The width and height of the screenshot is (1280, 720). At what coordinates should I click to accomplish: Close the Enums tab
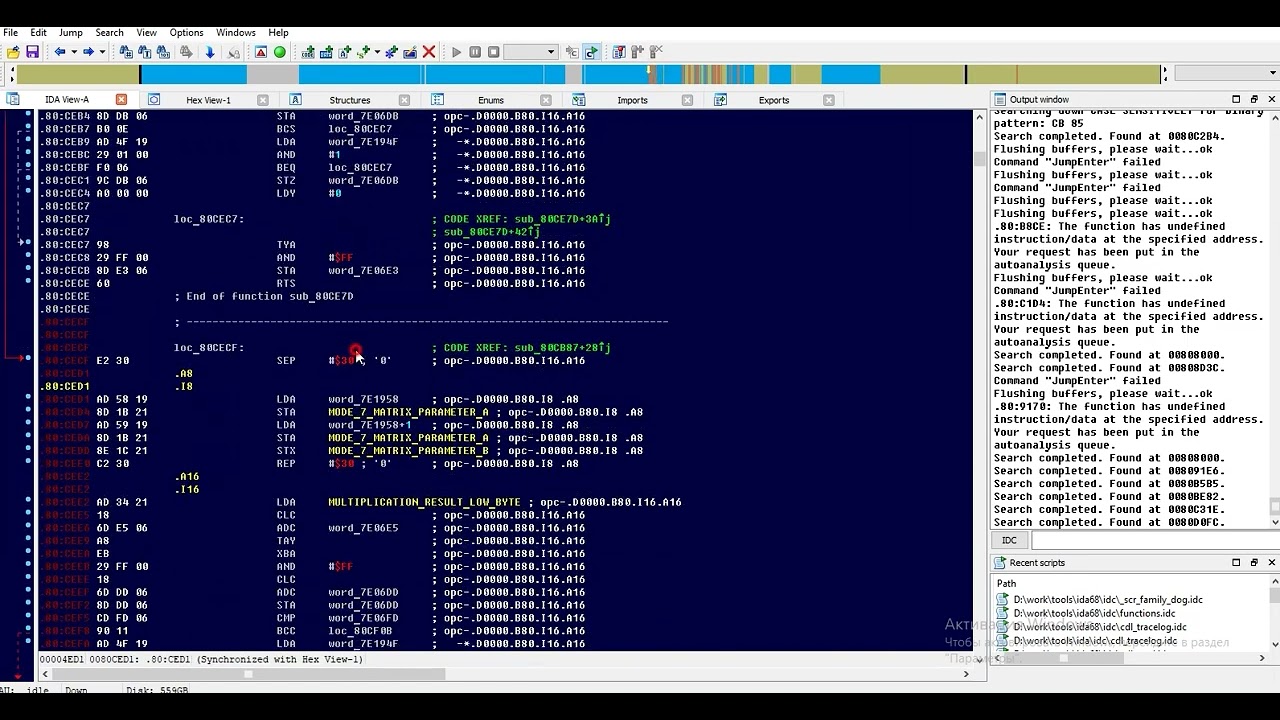click(546, 100)
